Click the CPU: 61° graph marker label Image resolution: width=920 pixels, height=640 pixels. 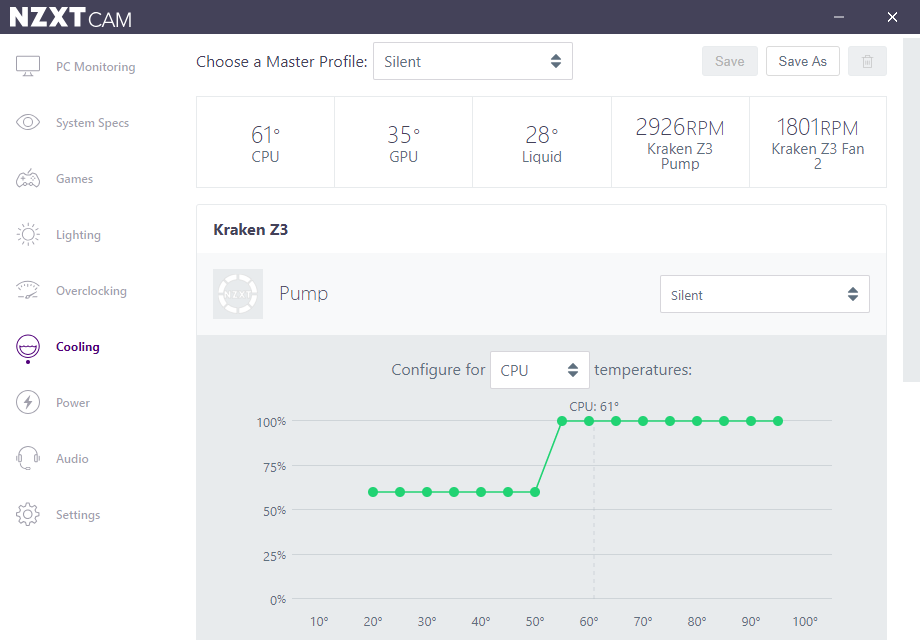point(594,407)
